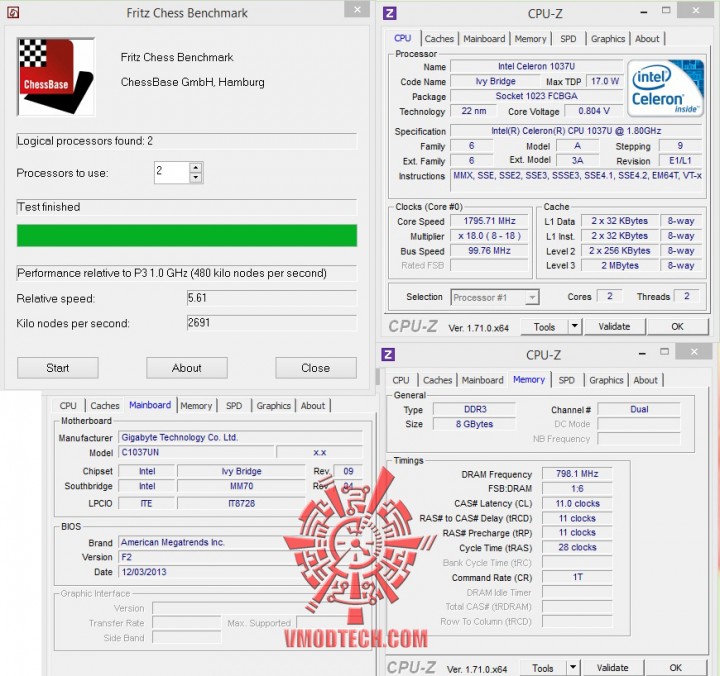Open About tab in top CPU-Z window
This screenshot has width=720, height=676.
[x=647, y=39]
